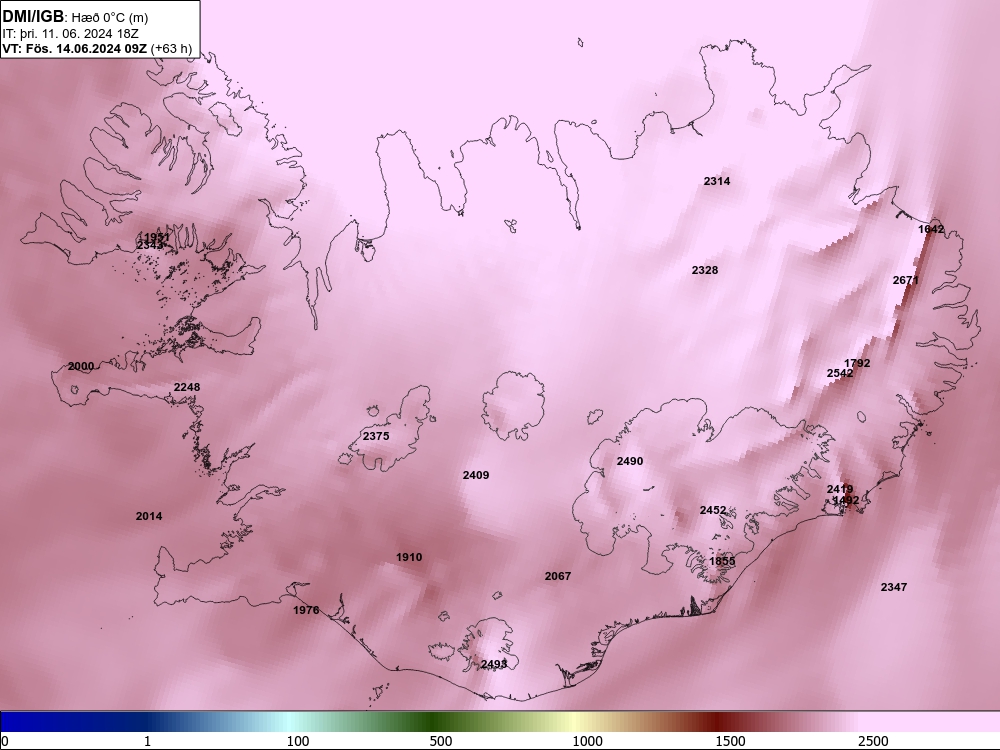Click the 2419 value label
Viewport: 1000px width, 750px height.
coord(840,489)
